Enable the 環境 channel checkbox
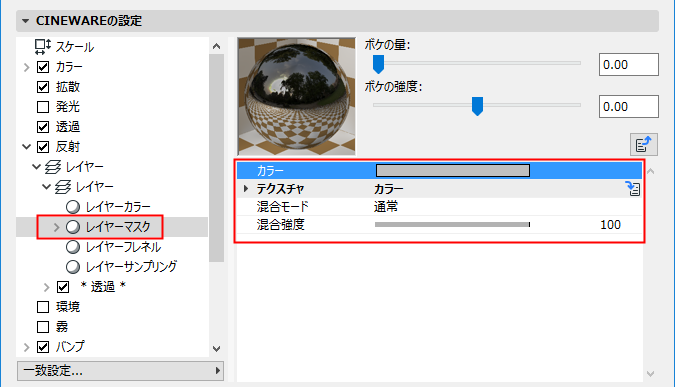 coord(43,307)
